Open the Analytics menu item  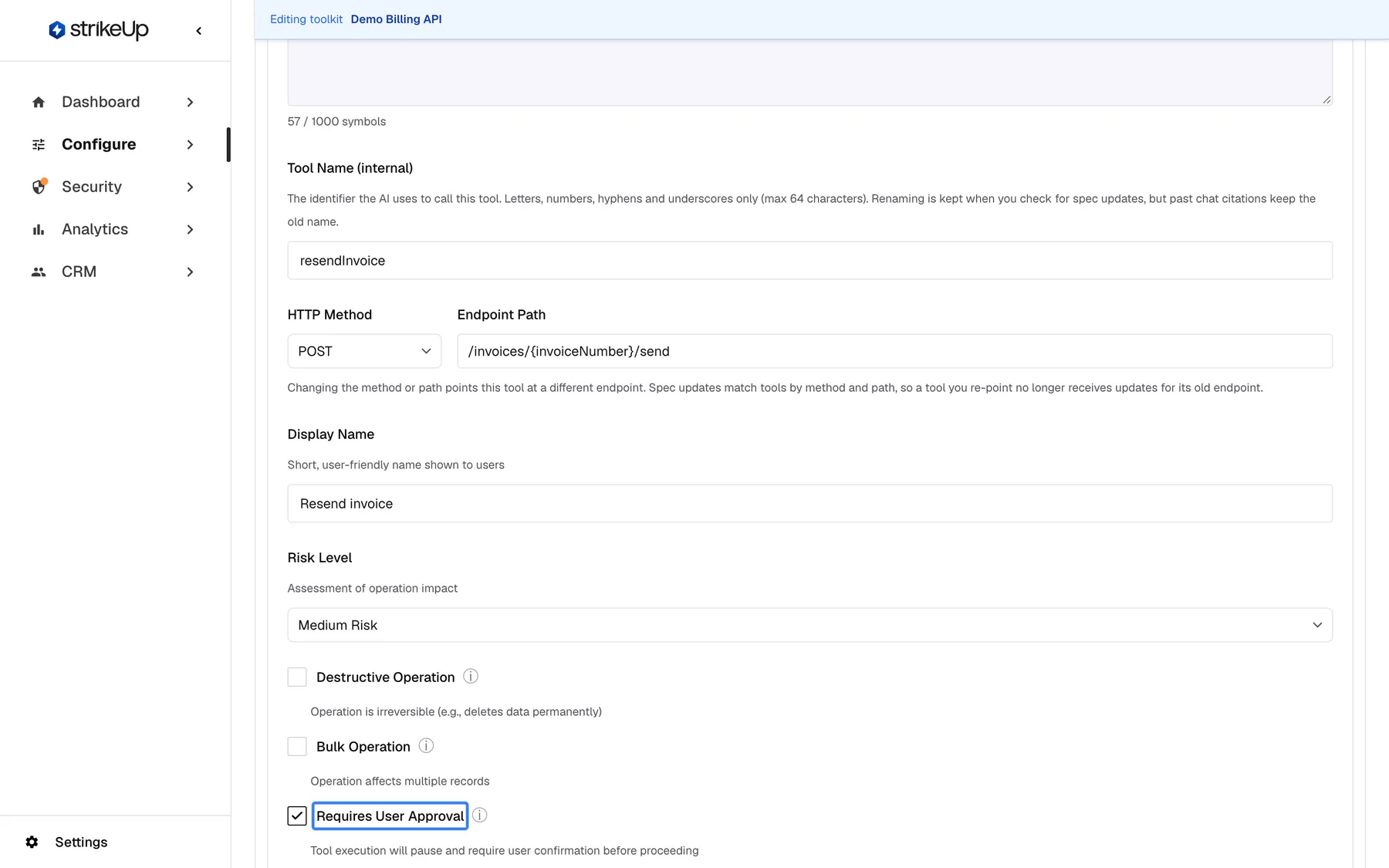point(113,229)
